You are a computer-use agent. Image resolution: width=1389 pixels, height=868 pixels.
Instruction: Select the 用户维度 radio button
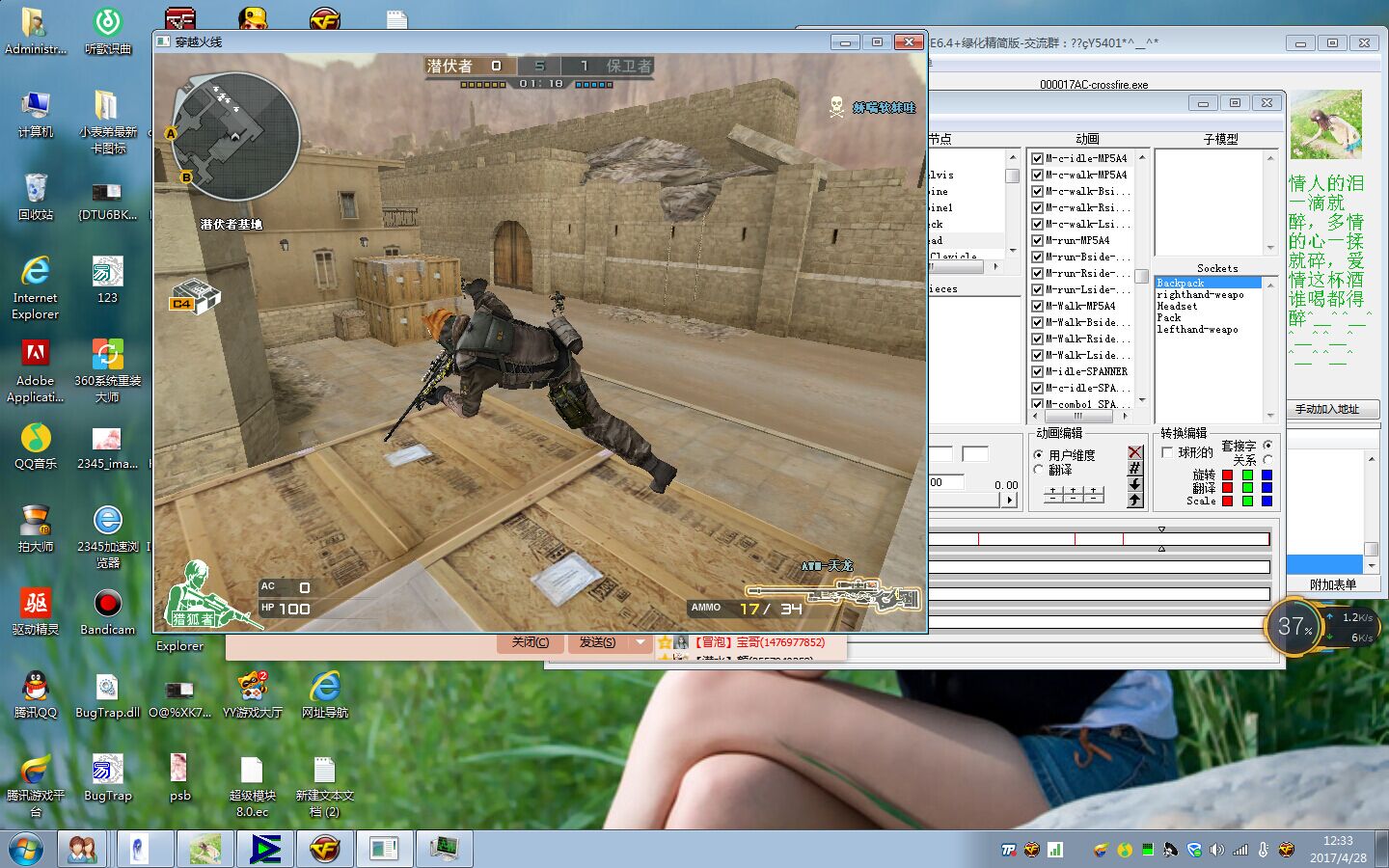tap(1039, 455)
